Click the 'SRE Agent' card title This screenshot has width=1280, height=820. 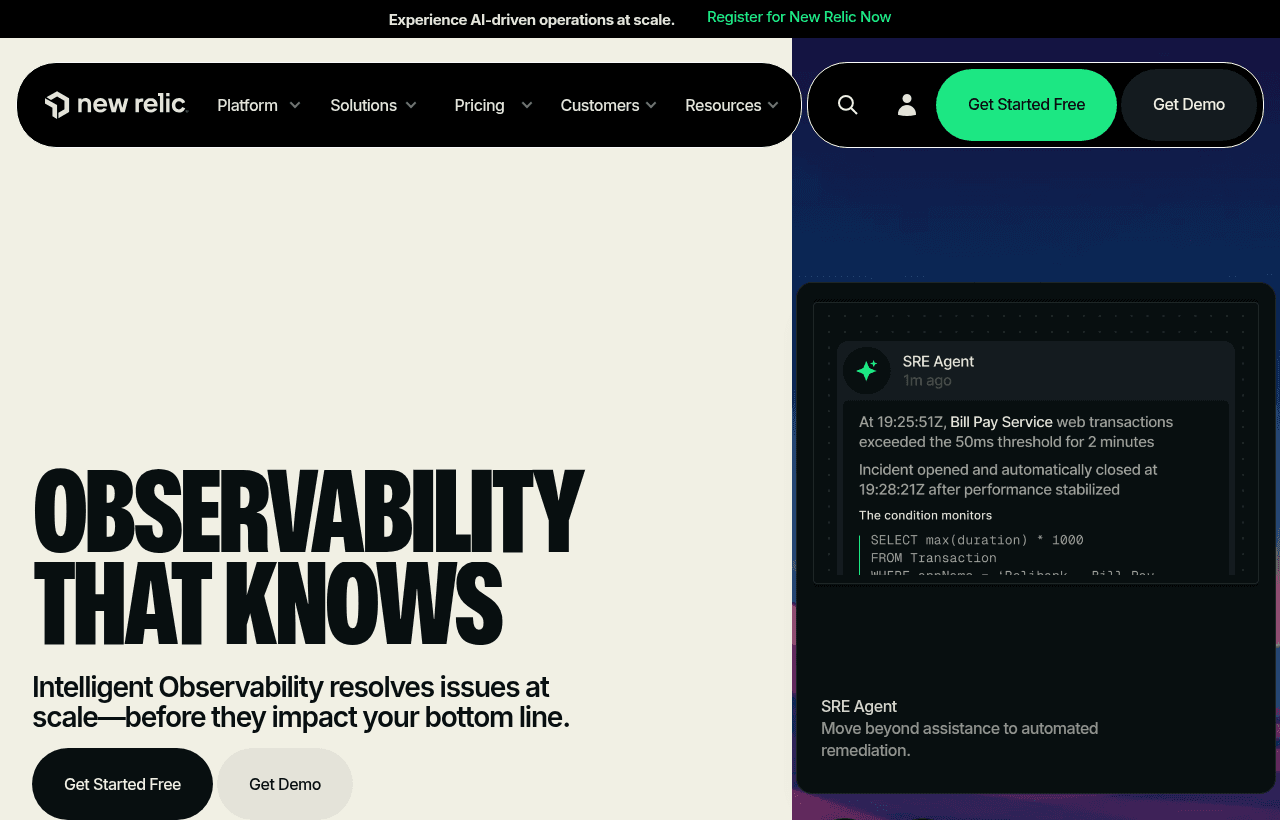click(x=859, y=706)
